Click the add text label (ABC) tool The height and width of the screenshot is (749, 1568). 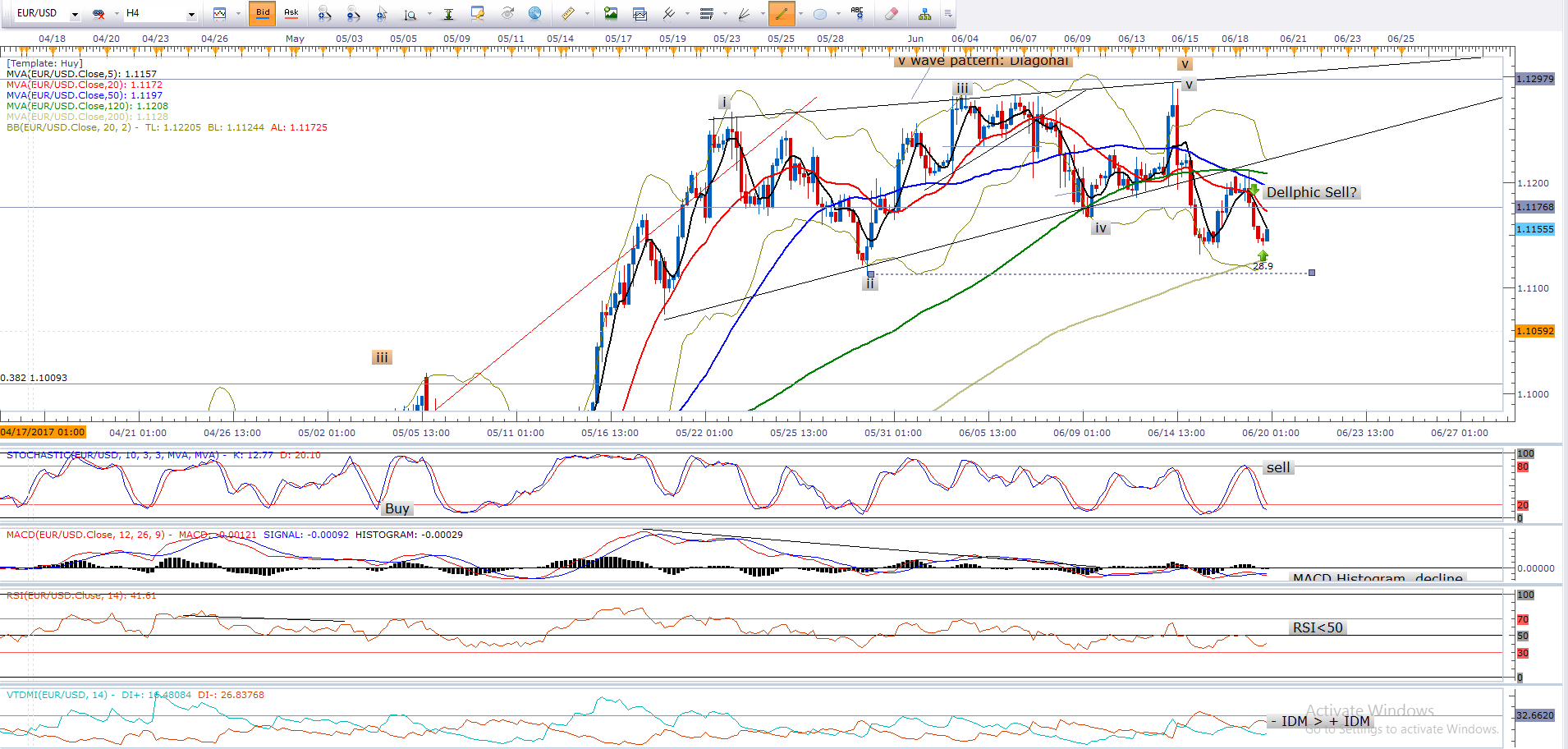857,13
